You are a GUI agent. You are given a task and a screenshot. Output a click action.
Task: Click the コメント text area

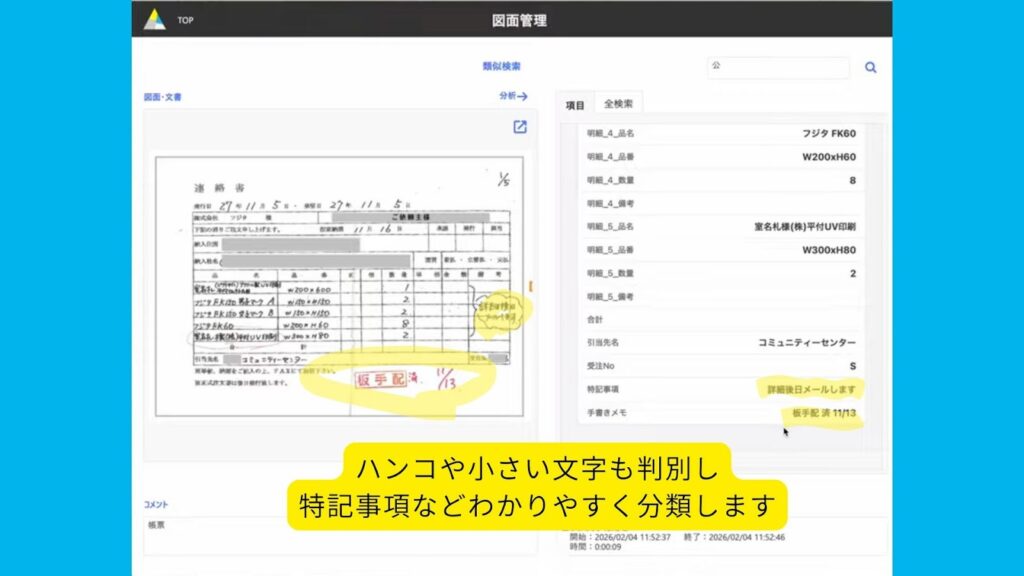(340, 535)
